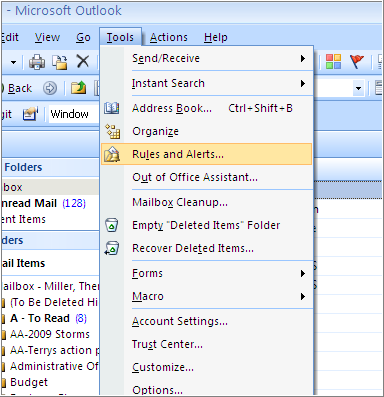This screenshot has width=384, height=397.
Task: Click the Favorite Folders header
Action: (x=50, y=167)
